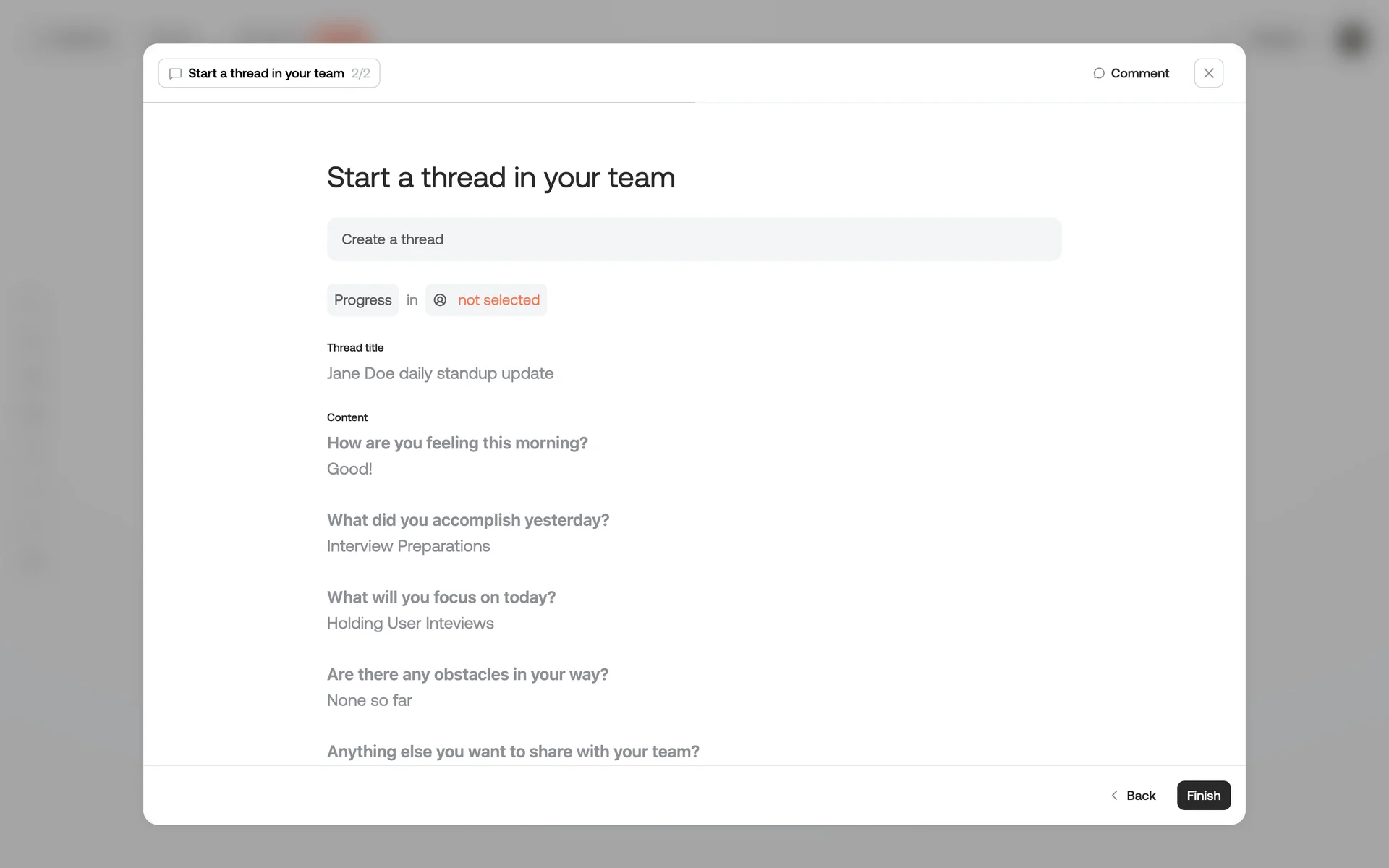Click the 'Interview Preparations' answer line

pos(408,546)
